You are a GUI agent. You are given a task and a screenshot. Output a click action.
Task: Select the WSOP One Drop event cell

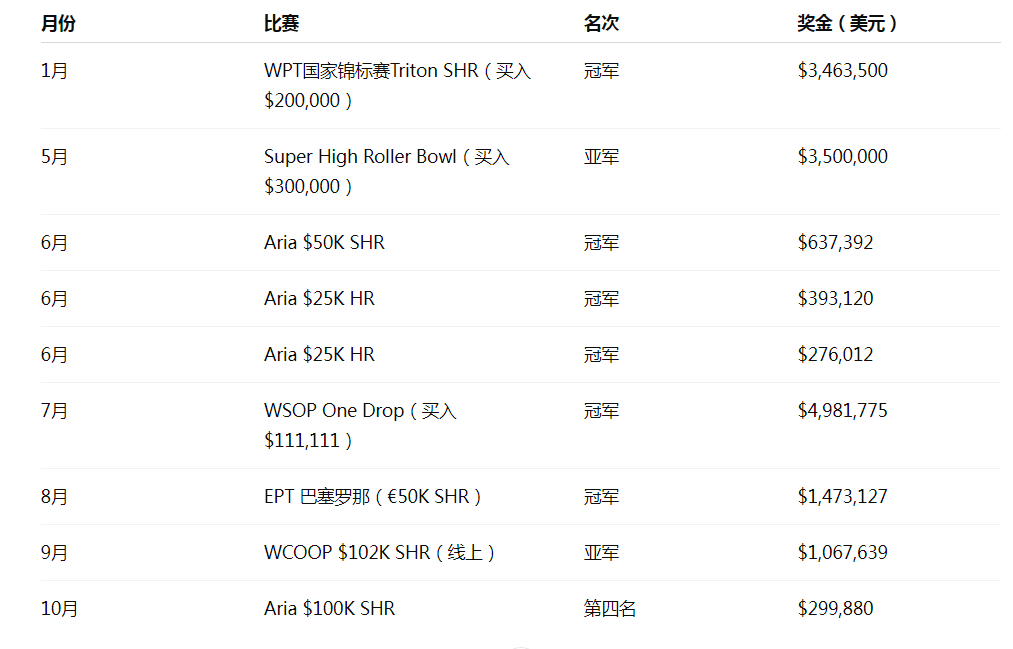[x=360, y=425]
